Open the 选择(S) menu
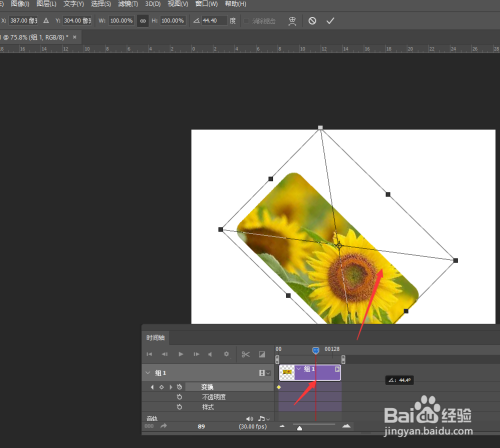Image resolution: width=500 pixels, height=448 pixels. (x=101, y=4)
